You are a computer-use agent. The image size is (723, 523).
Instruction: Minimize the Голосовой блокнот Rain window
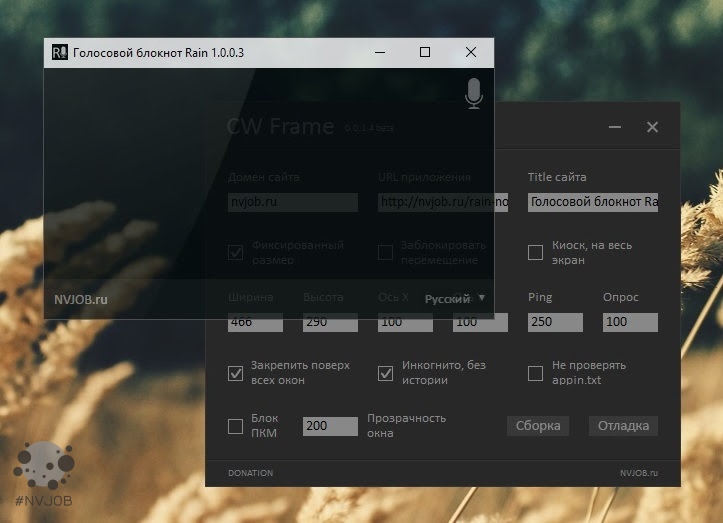(380, 53)
